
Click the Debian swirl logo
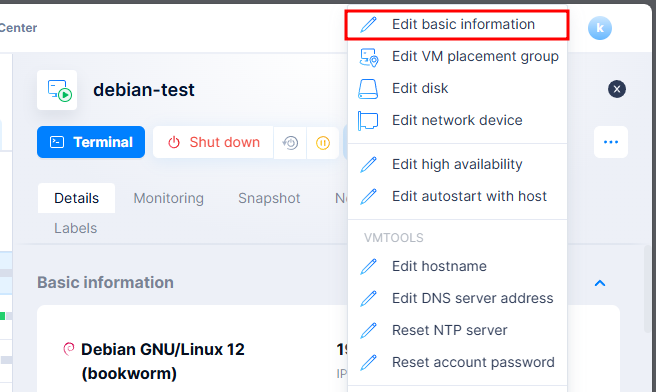[x=69, y=348]
